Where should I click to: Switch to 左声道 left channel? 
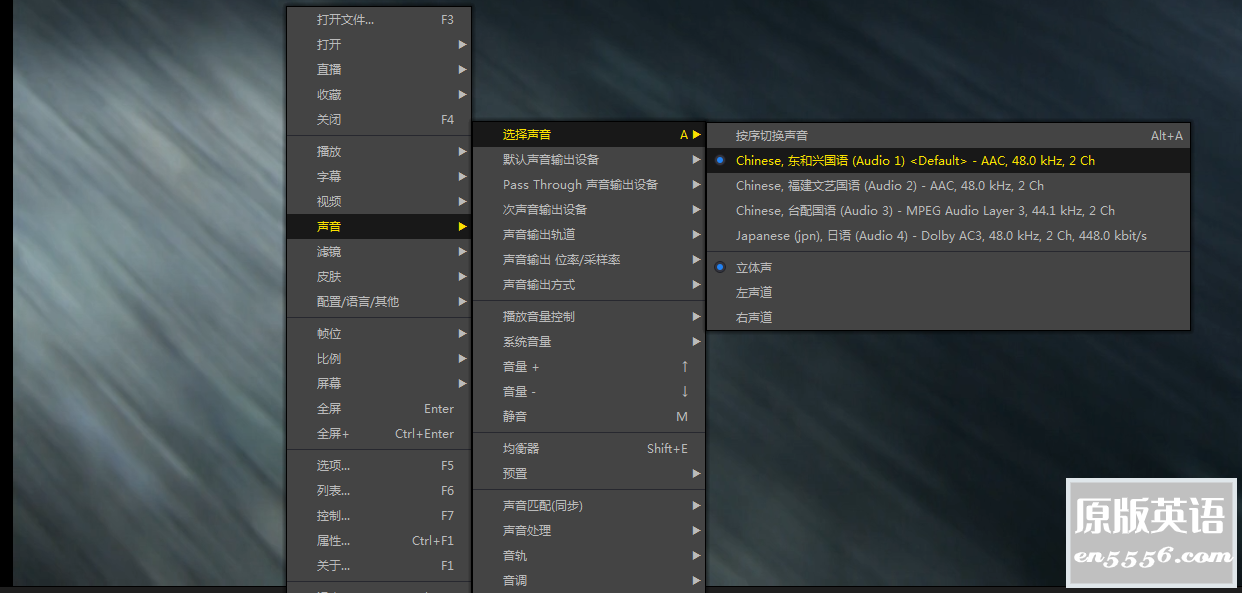pos(754,293)
